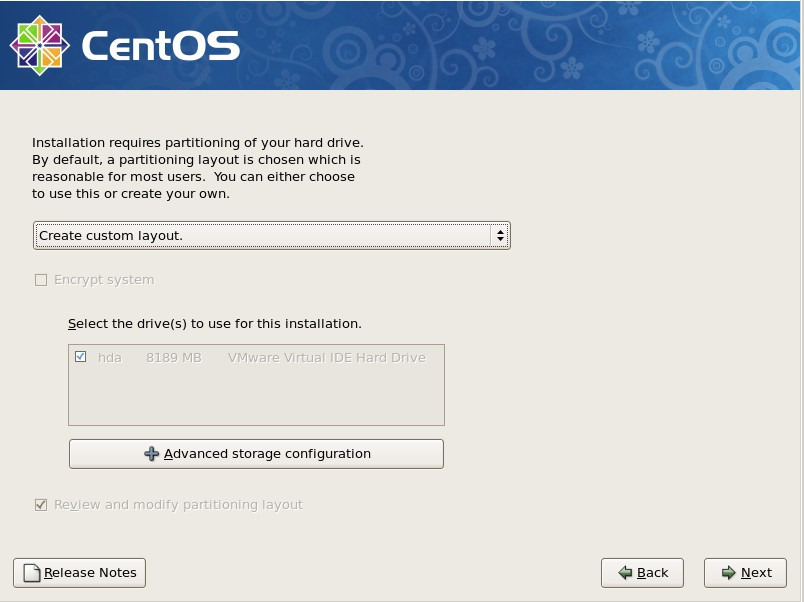Click the CentOS wordmark in the header
Viewport: 804px width, 602px height.
click(160, 46)
